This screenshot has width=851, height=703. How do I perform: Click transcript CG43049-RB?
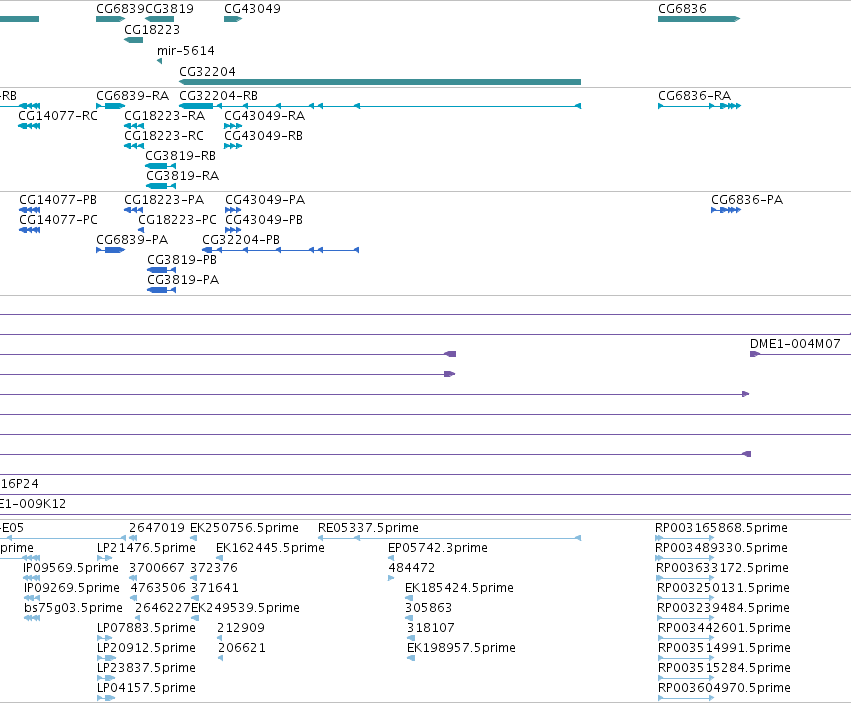pos(233,146)
